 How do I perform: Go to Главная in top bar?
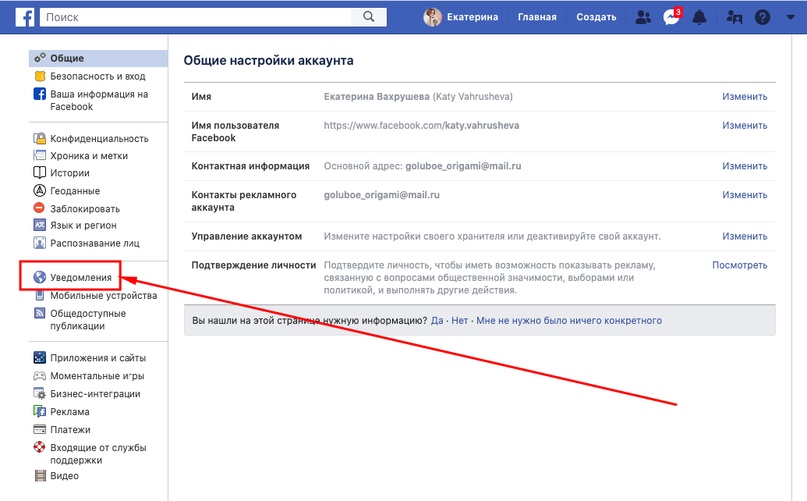[x=537, y=17]
